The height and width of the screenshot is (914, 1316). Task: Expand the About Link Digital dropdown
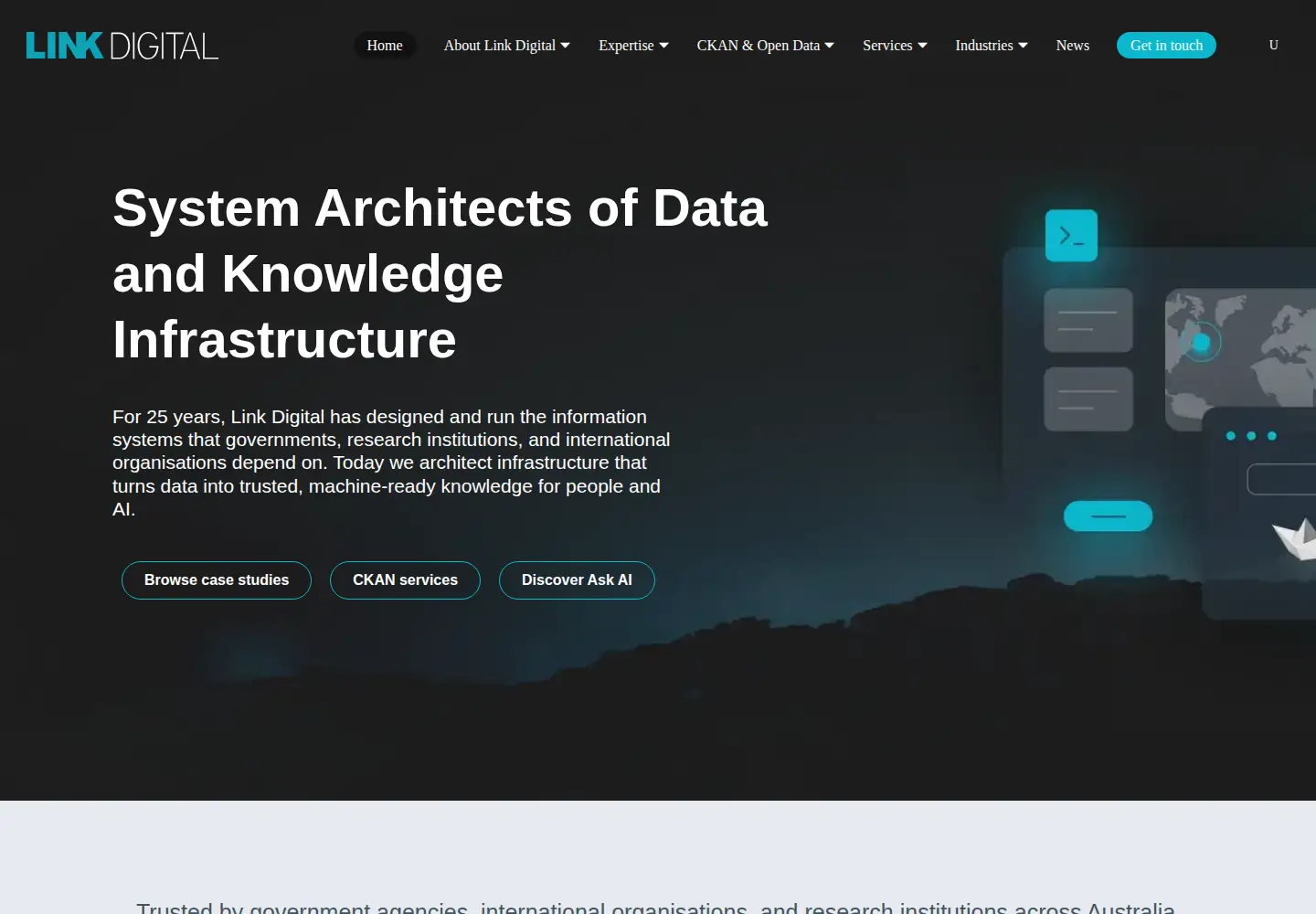(x=507, y=46)
